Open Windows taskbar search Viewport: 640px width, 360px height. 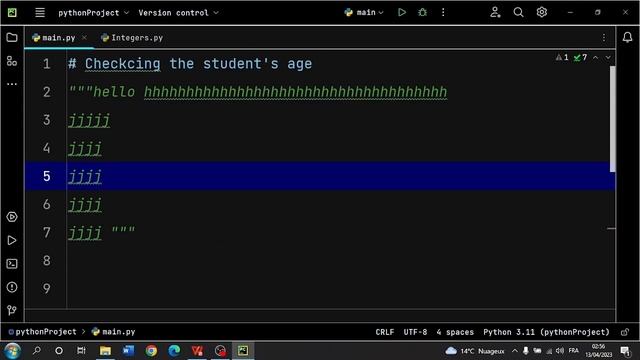click(36, 351)
